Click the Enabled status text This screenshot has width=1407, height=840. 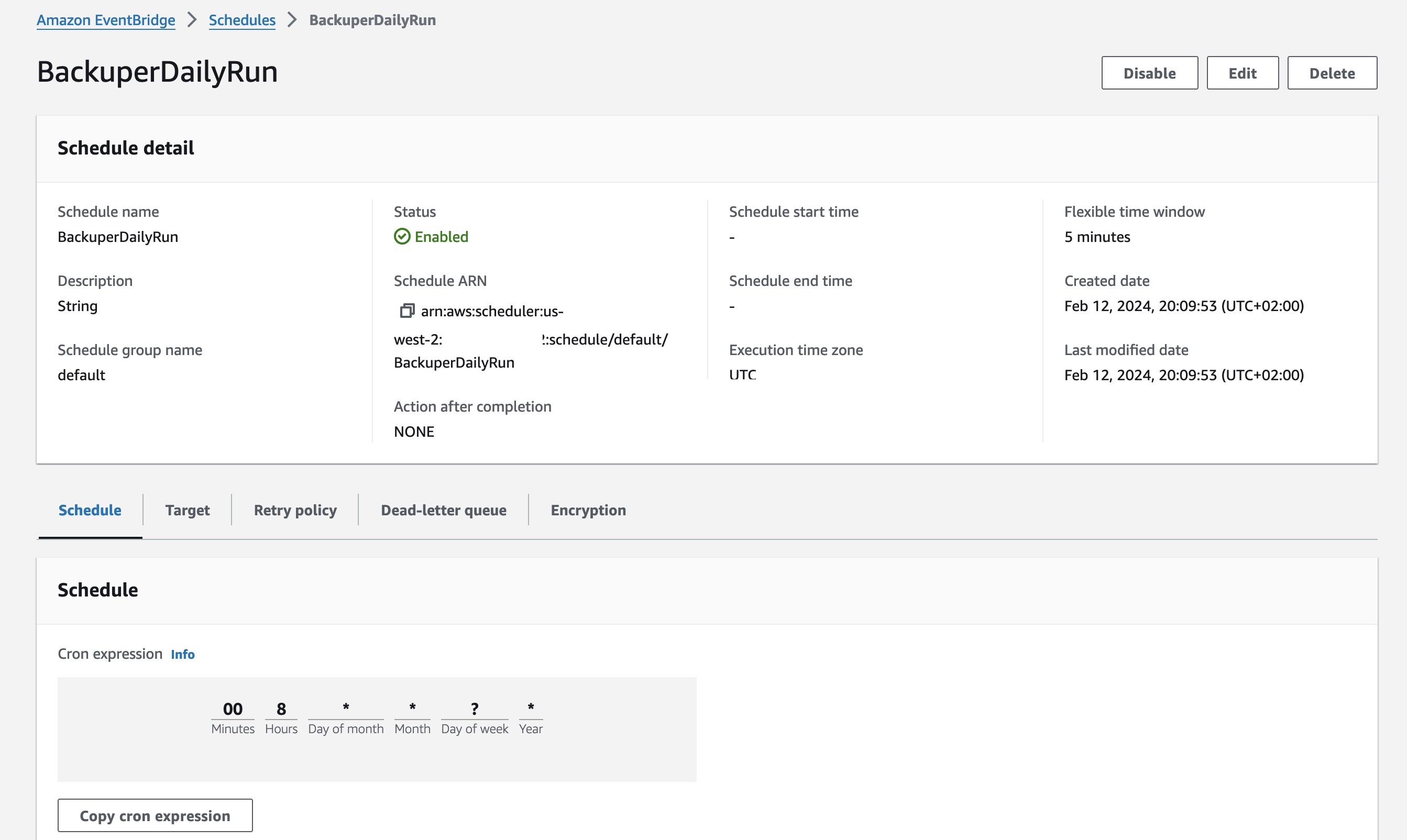pos(442,237)
